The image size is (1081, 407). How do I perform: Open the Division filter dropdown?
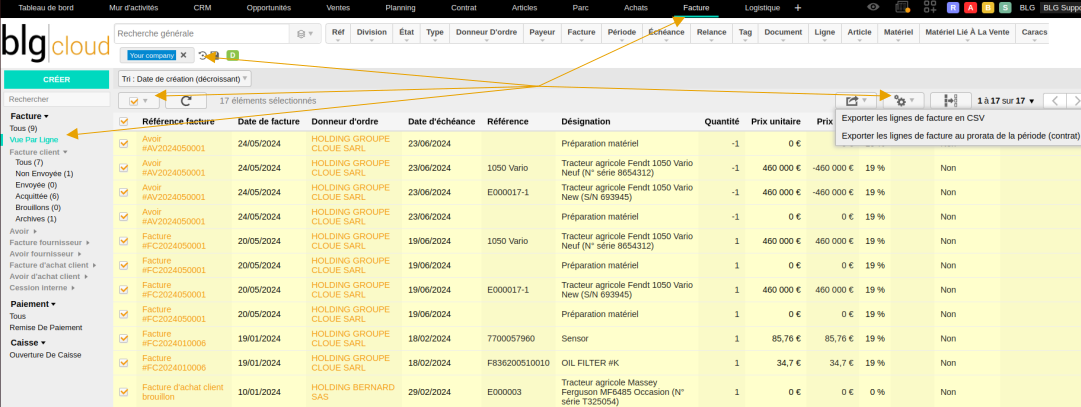pyautogui.click(x=372, y=33)
